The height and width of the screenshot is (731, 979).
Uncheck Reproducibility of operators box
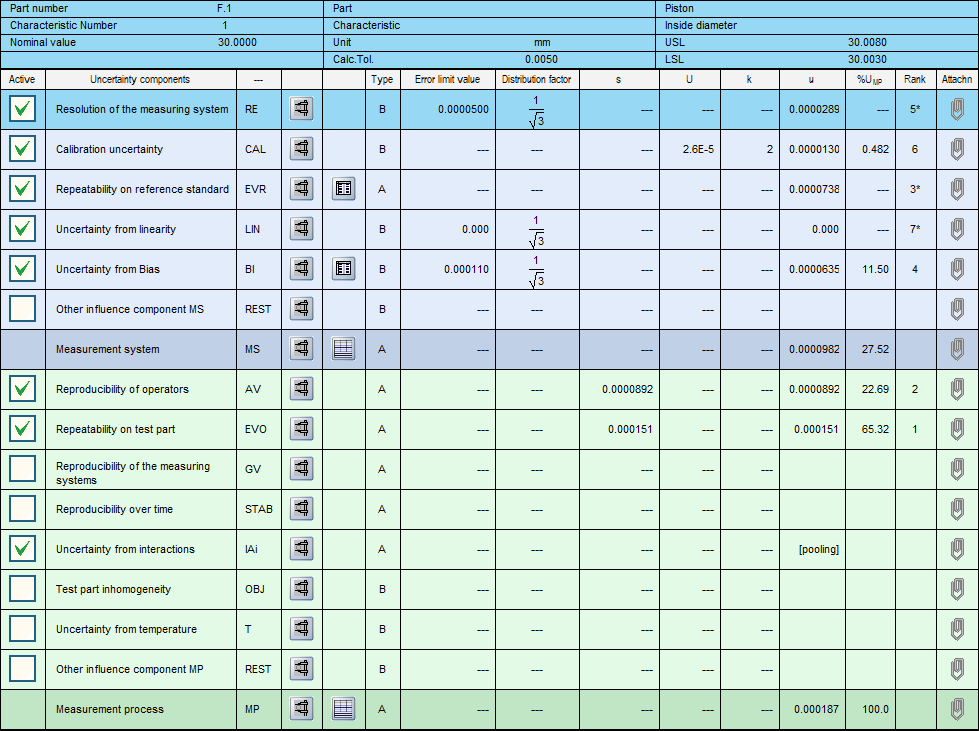click(22, 388)
